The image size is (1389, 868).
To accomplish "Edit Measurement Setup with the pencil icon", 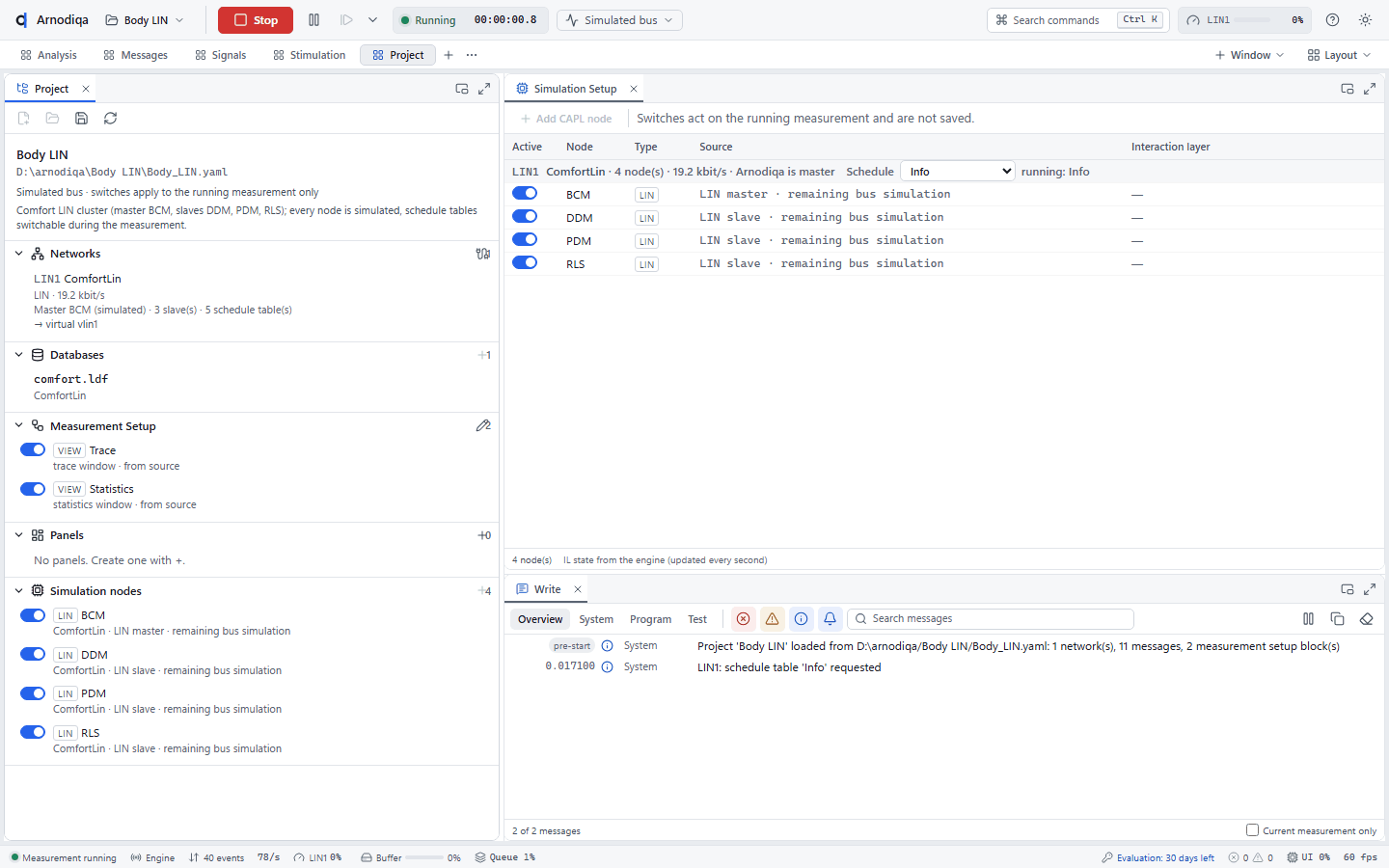I will 483,425.
